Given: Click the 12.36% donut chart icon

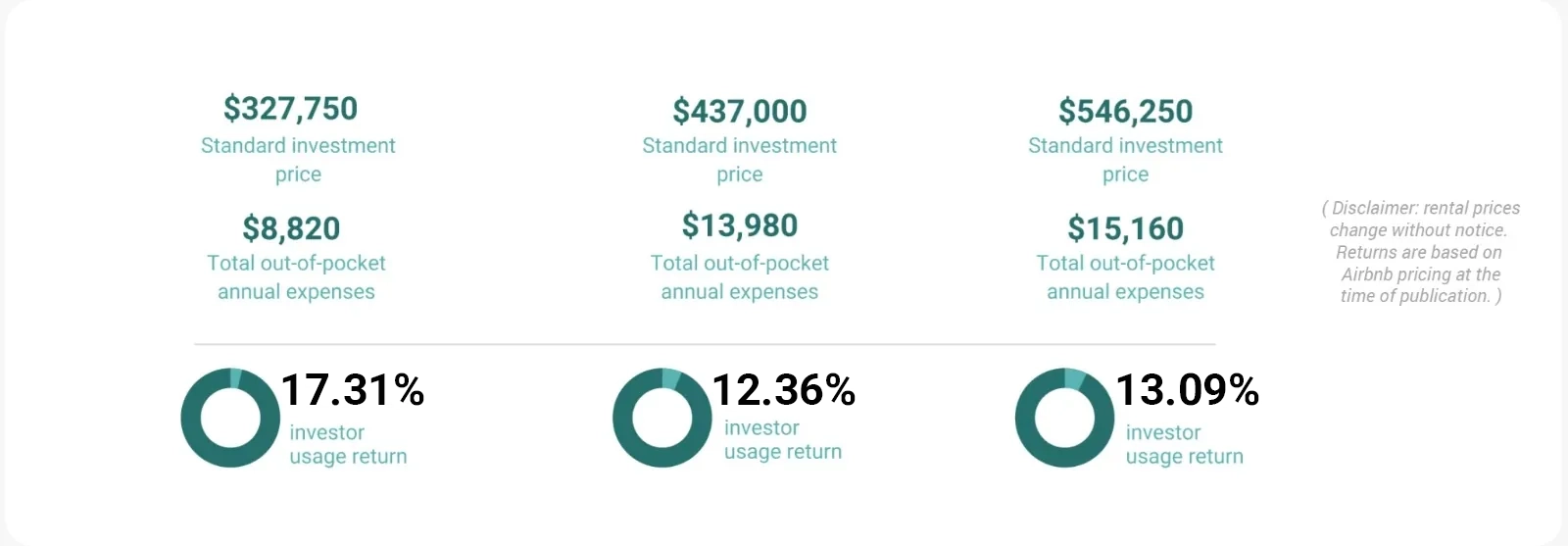Looking at the screenshot, I should pos(661,418).
